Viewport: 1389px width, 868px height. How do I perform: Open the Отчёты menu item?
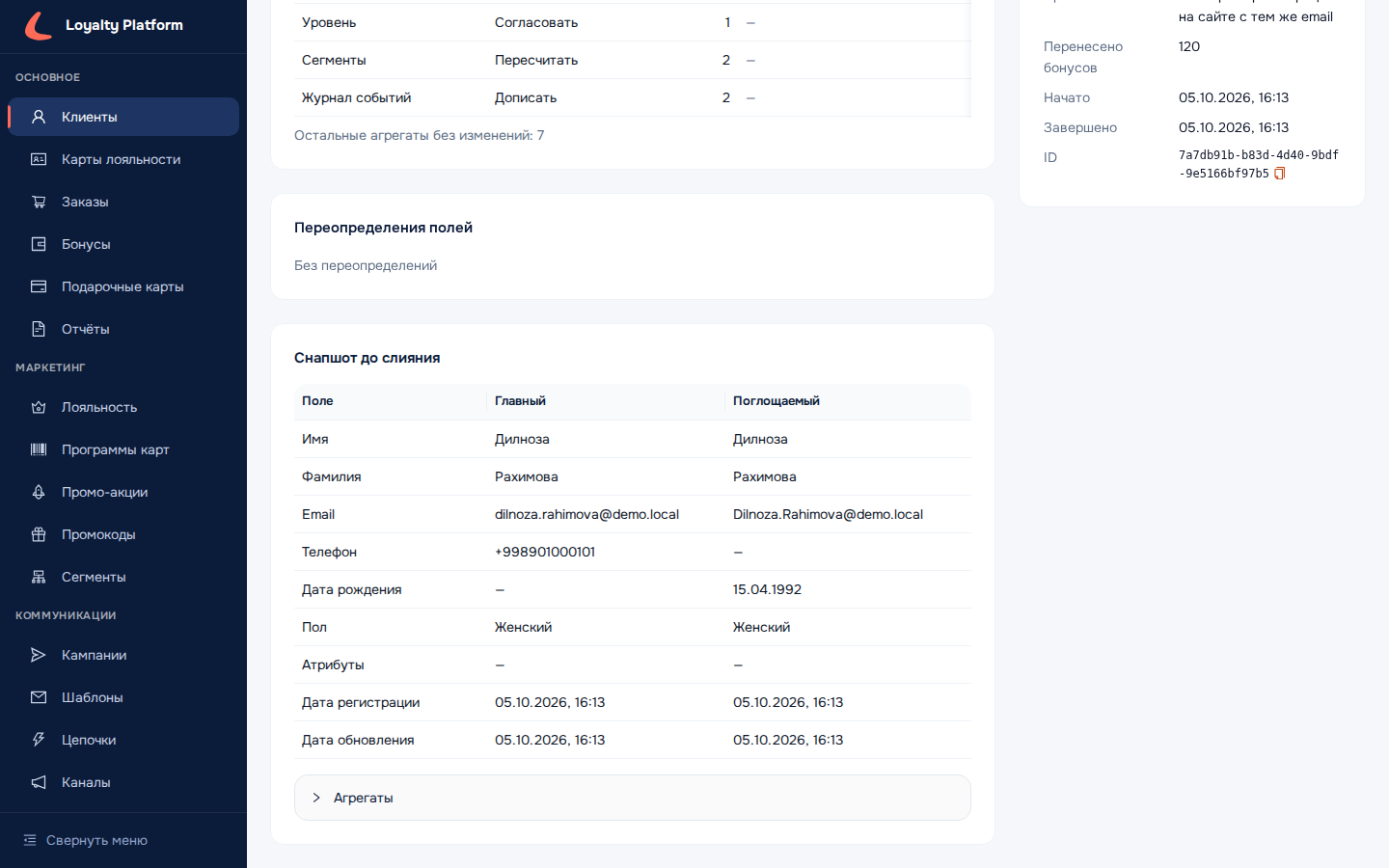coord(123,329)
